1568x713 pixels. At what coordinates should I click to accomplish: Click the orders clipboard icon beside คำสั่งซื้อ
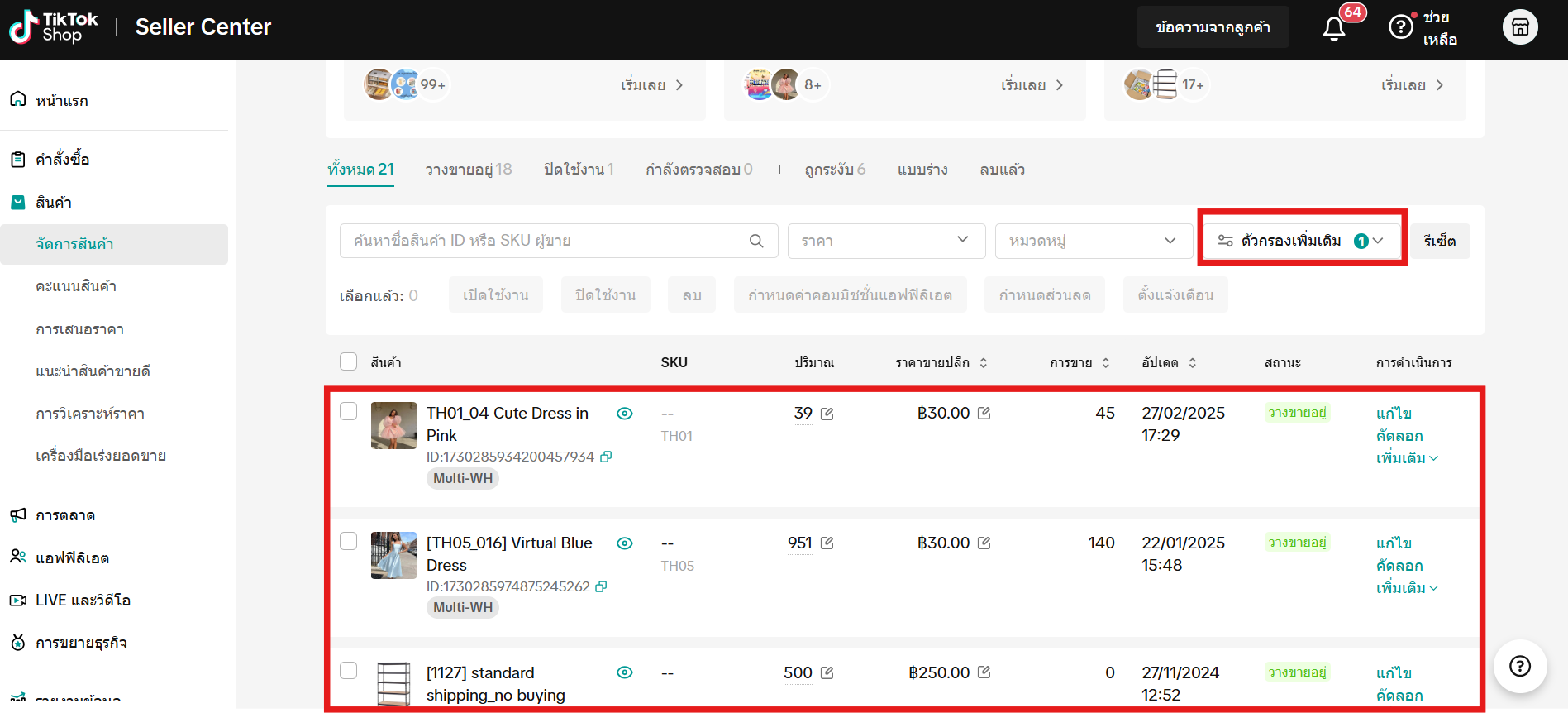pyautogui.click(x=17, y=159)
